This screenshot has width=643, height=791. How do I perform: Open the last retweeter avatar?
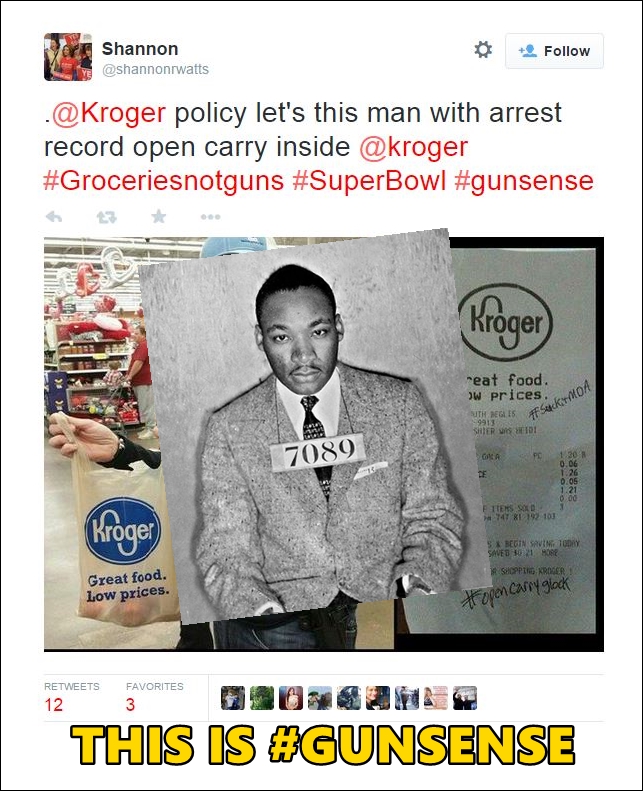[x=464, y=698]
